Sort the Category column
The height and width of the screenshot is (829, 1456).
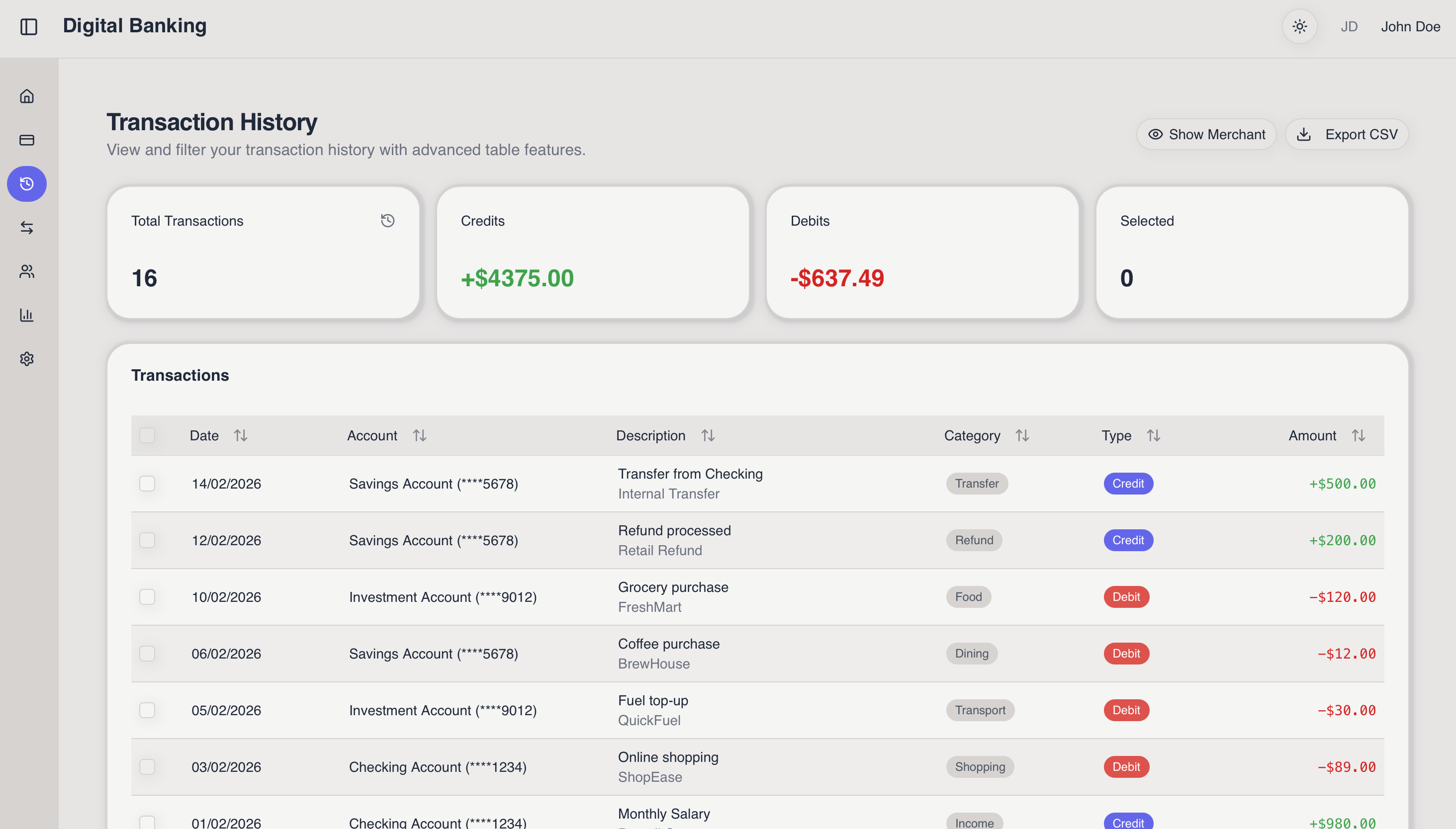pyautogui.click(x=1022, y=435)
